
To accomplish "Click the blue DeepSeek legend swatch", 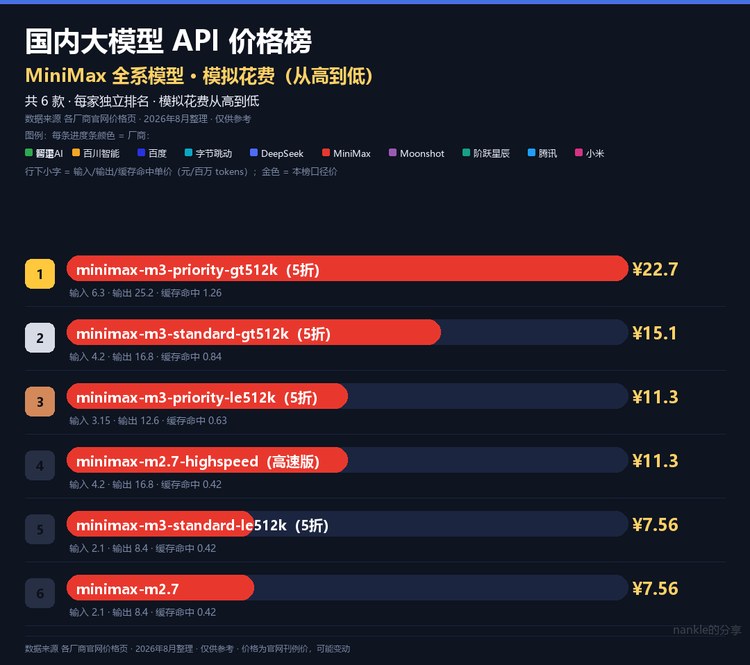I will (254, 153).
